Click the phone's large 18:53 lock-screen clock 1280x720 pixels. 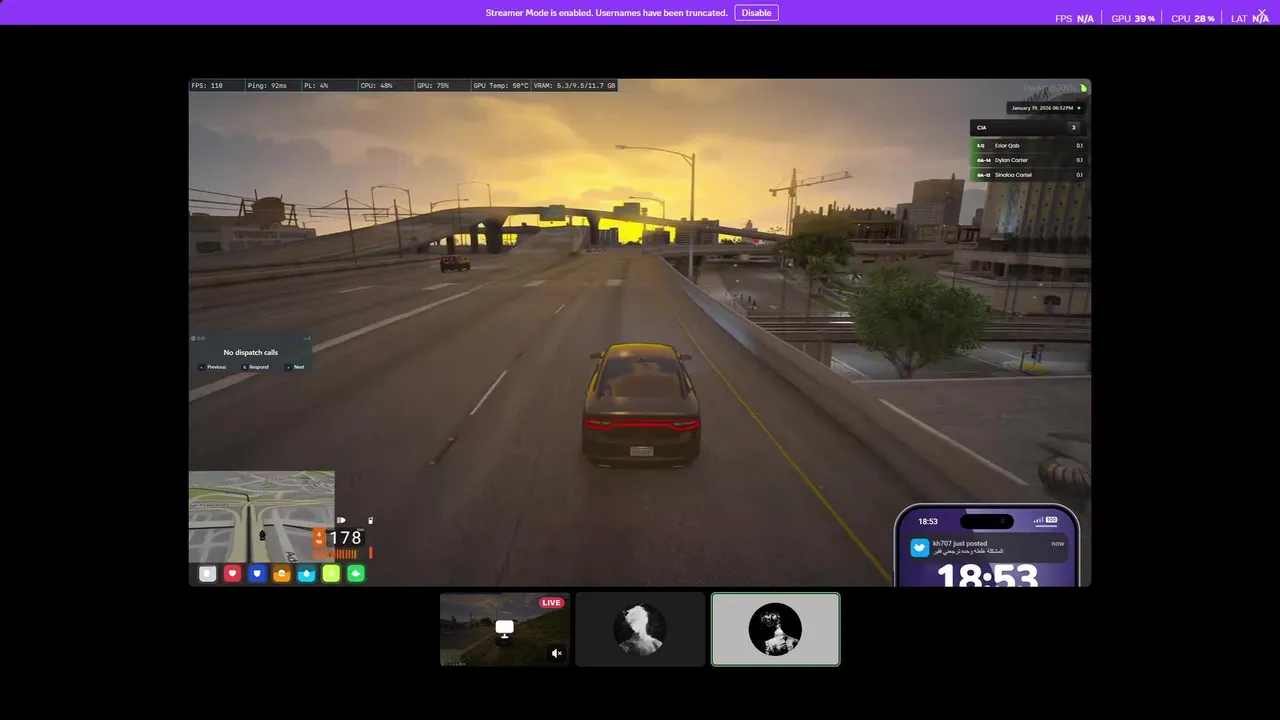(987, 575)
